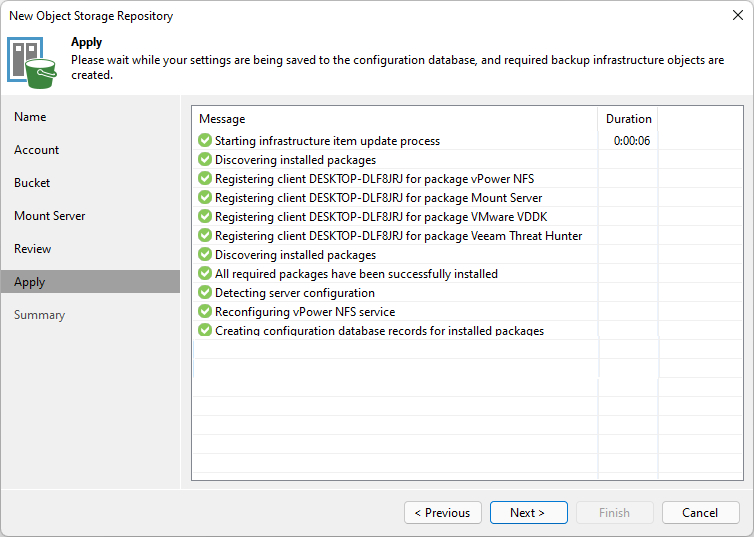The image size is (754, 537).
Task: Click success icon for Reconfiguring vPower NFS service
Action: 205,312
